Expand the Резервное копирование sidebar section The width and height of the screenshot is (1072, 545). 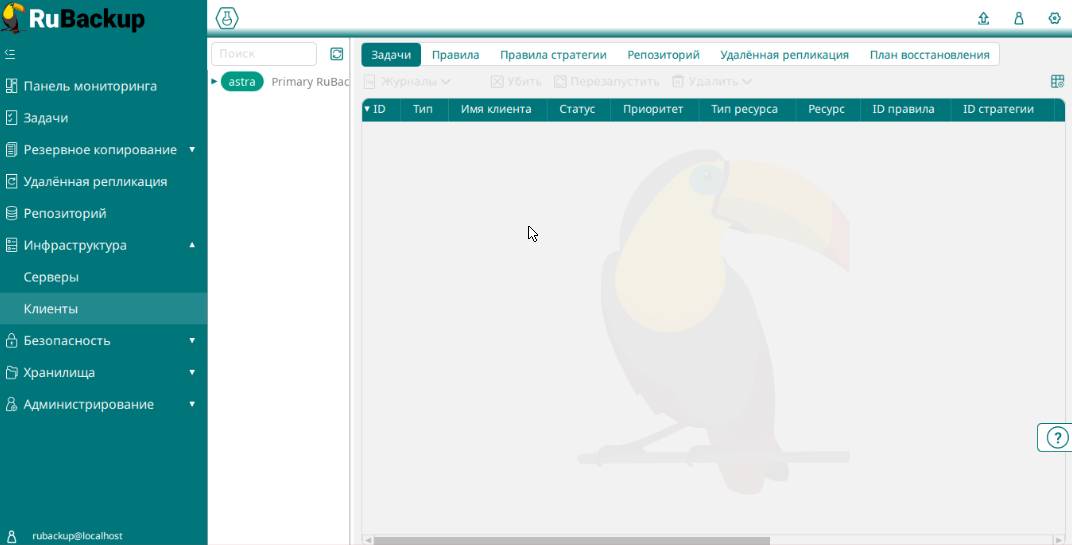tap(192, 150)
